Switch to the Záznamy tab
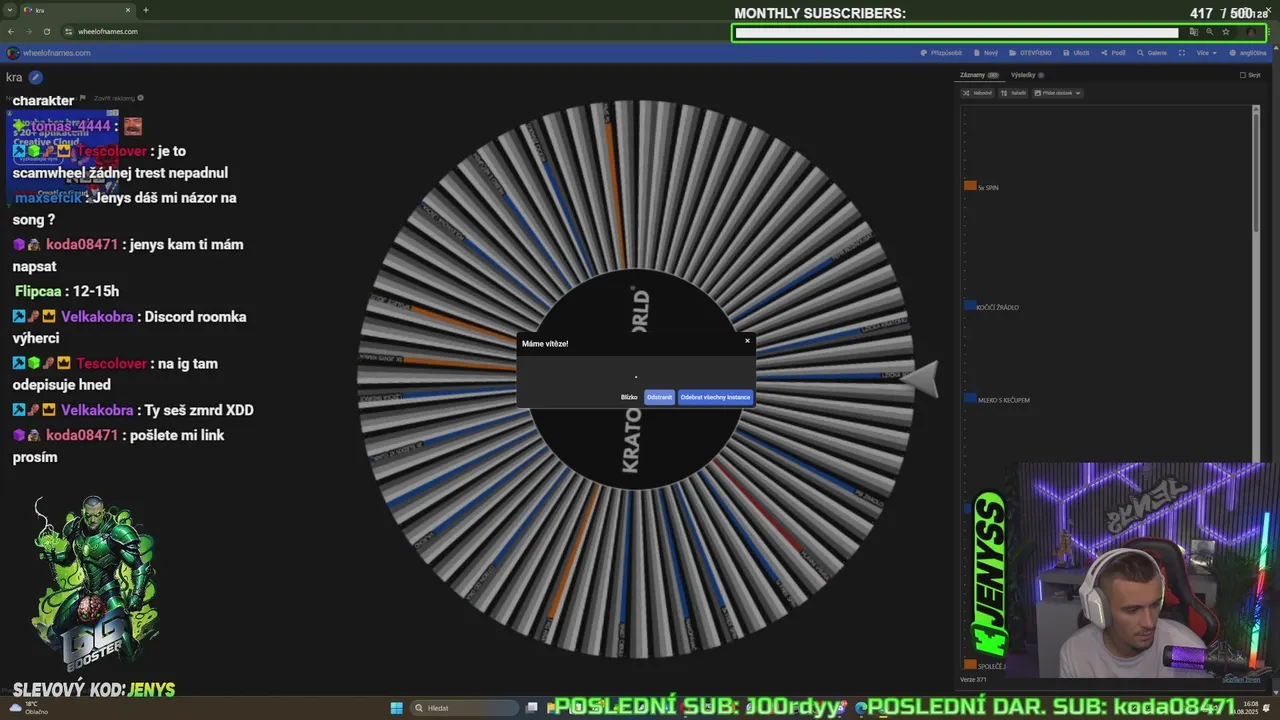The height and width of the screenshot is (720, 1280). pyautogui.click(x=978, y=75)
